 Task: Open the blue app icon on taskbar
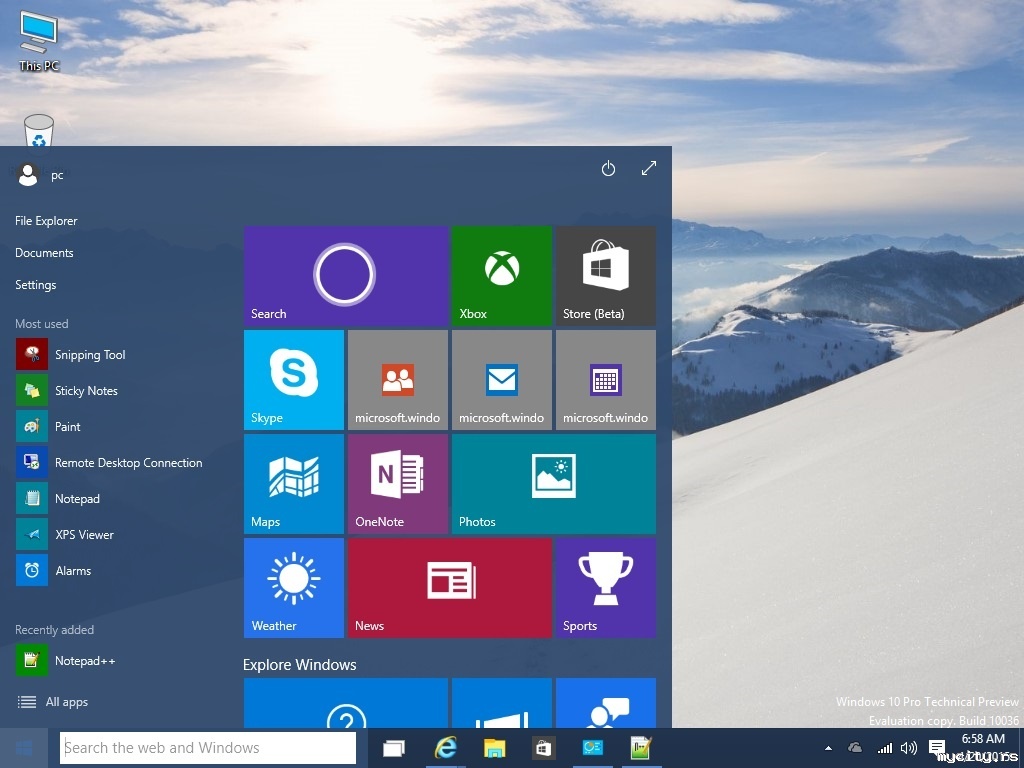[x=592, y=748]
